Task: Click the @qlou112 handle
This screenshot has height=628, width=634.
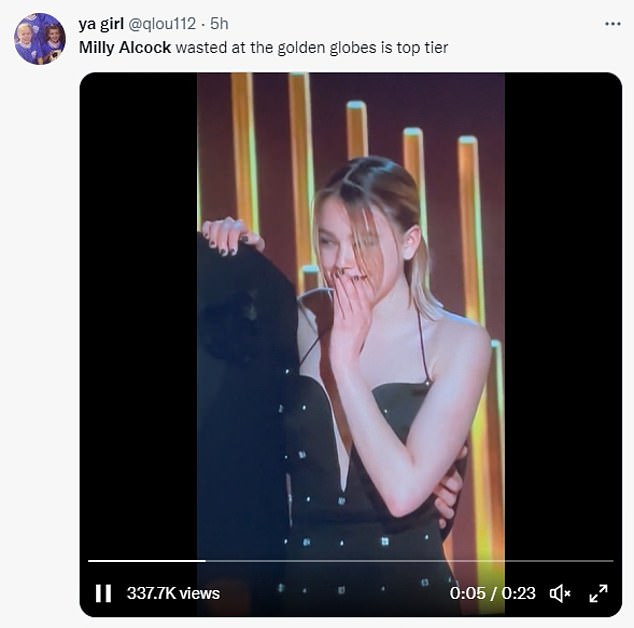Action: click(161, 24)
